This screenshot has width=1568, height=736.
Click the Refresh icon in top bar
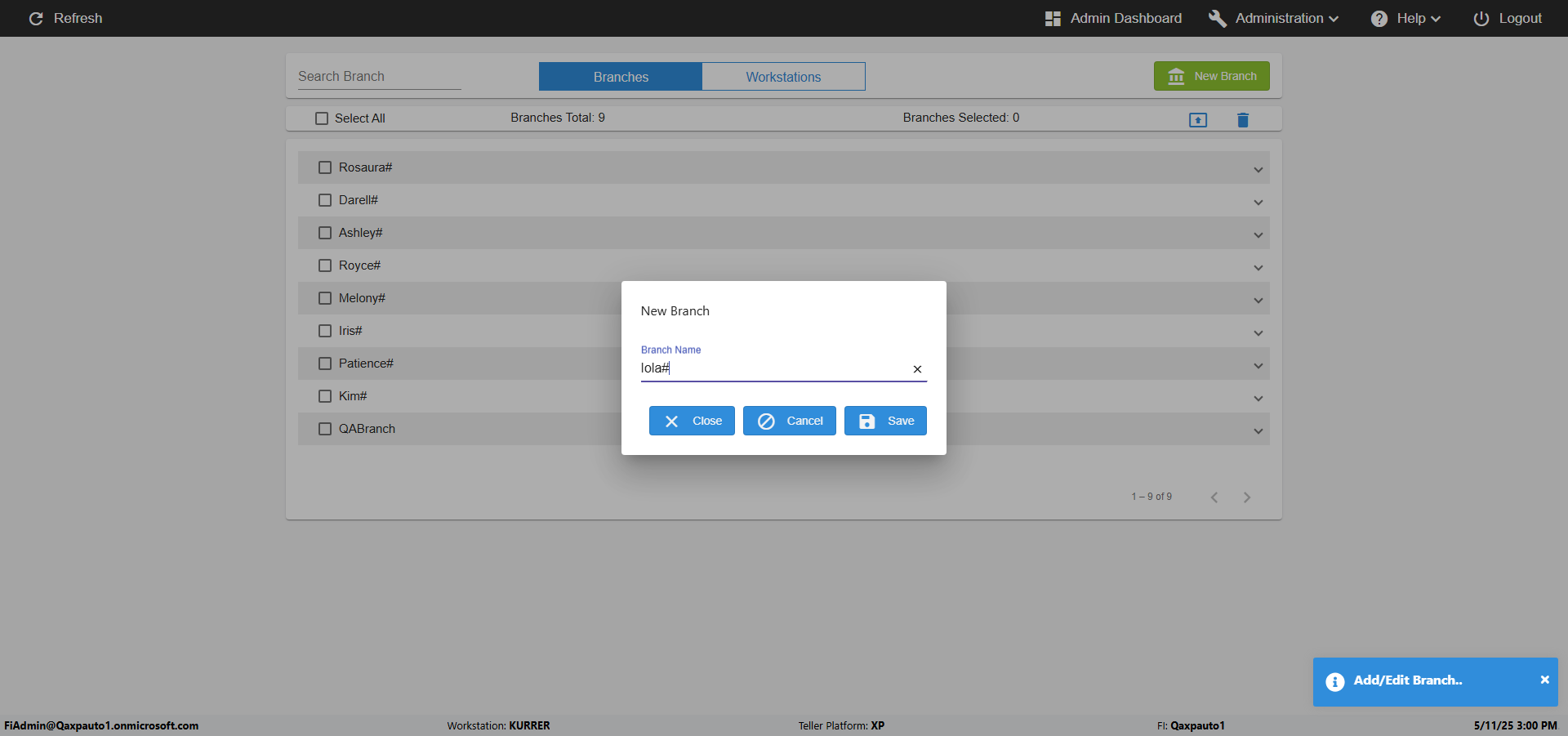[x=36, y=18]
